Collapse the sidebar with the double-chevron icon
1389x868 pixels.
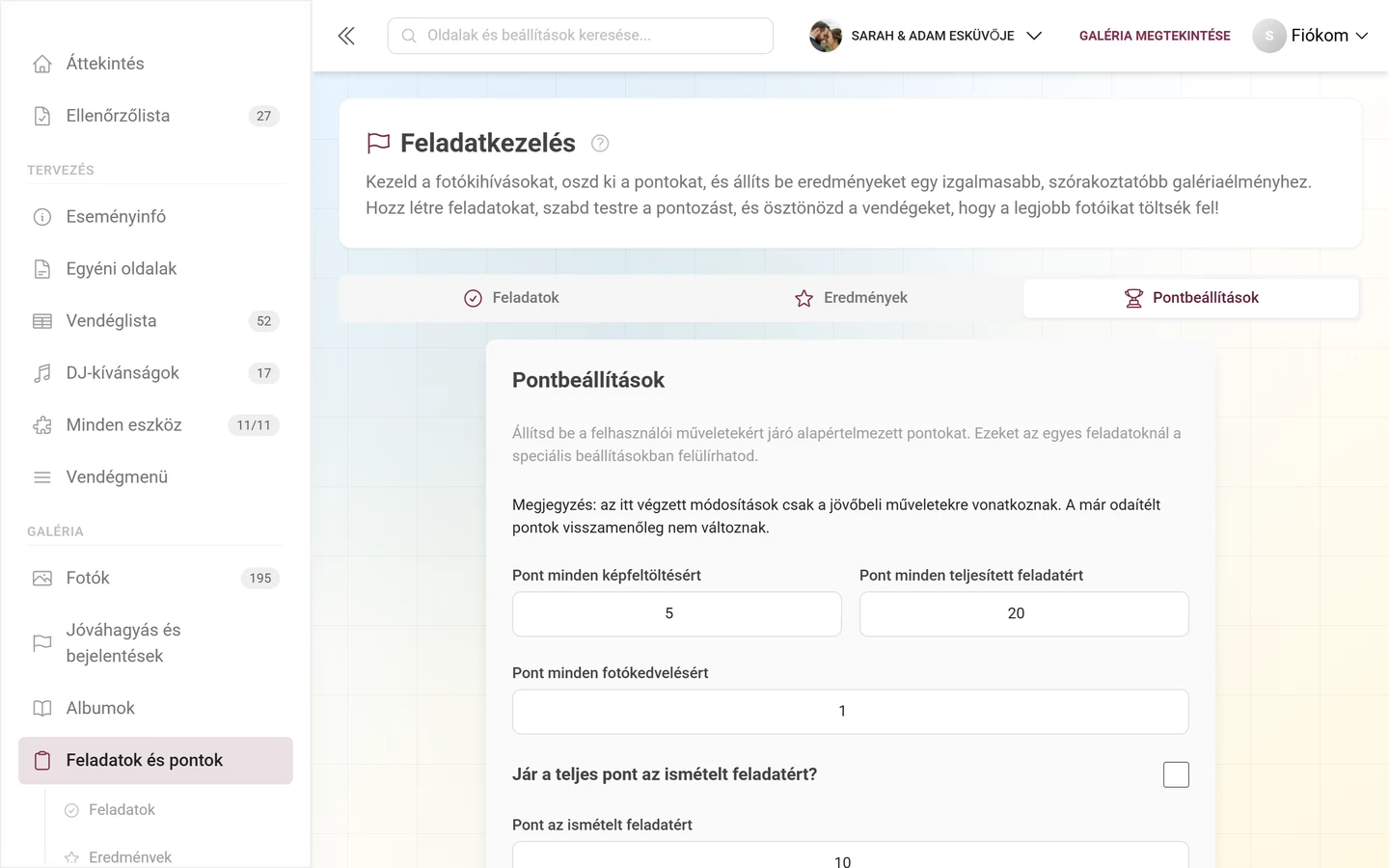pos(346,36)
